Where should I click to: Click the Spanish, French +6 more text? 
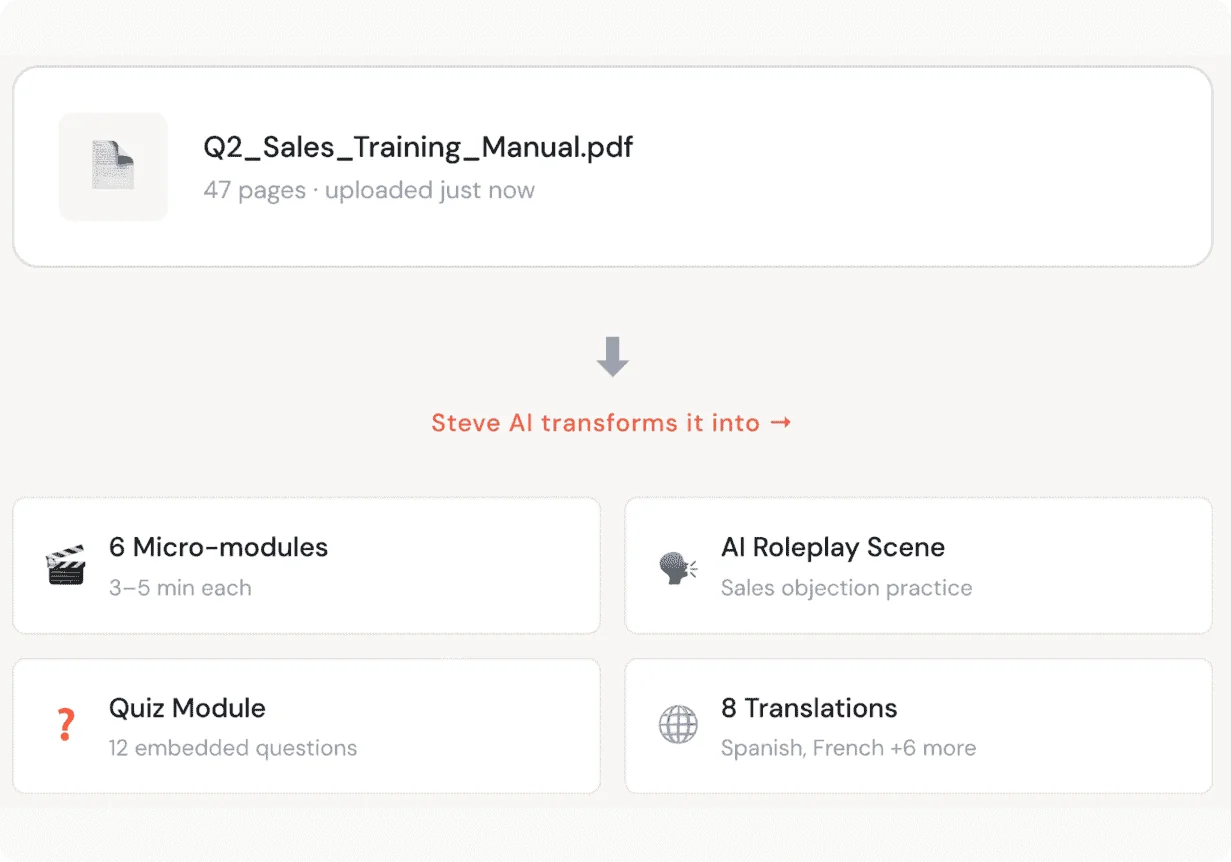click(848, 748)
